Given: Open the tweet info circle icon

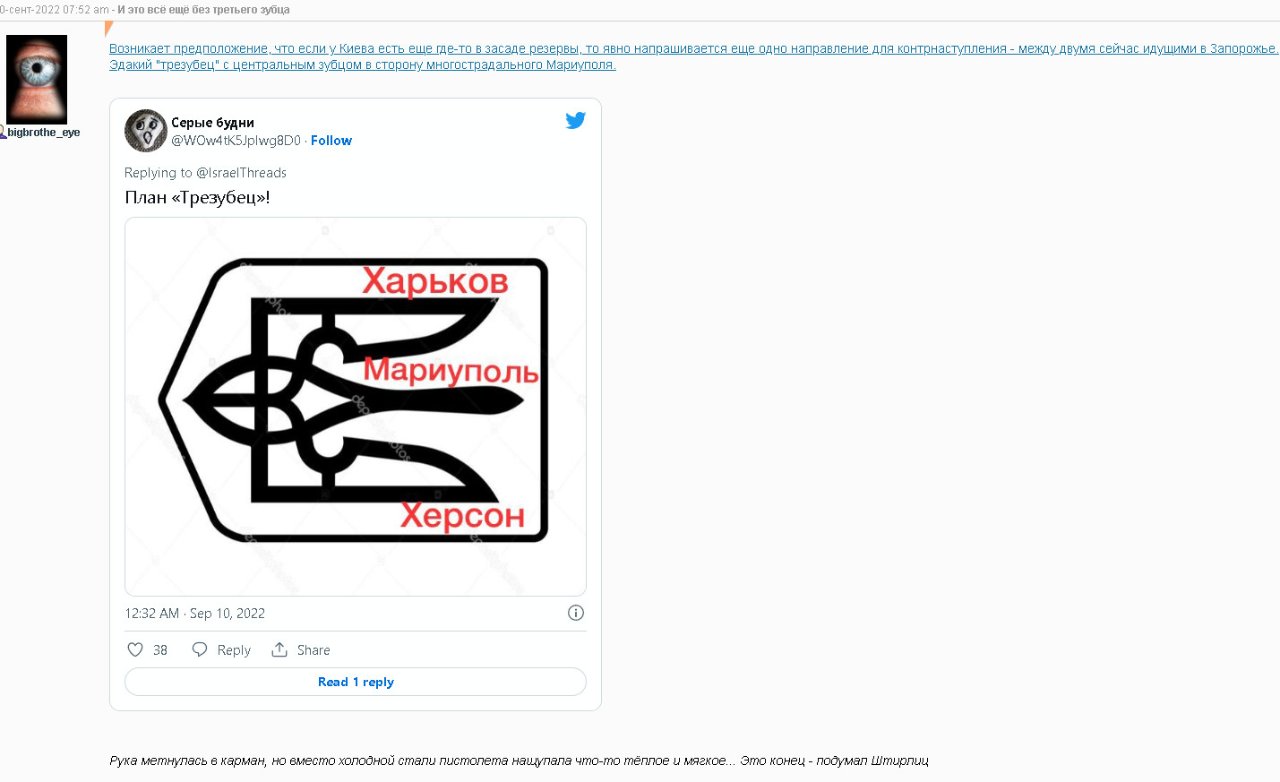Looking at the screenshot, I should point(576,613).
